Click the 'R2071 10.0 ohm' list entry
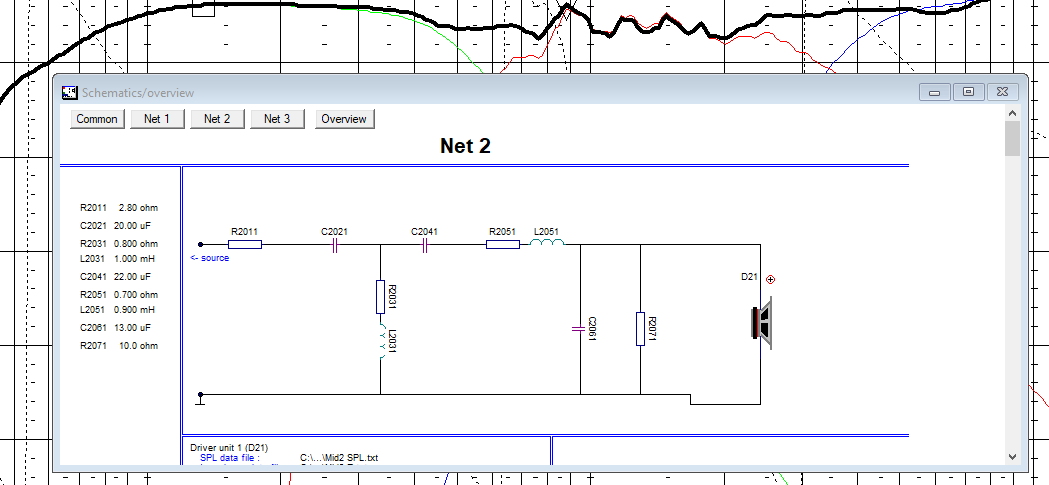Image resolution: width=1049 pixels, height=485 pixels. pos(118,346)
